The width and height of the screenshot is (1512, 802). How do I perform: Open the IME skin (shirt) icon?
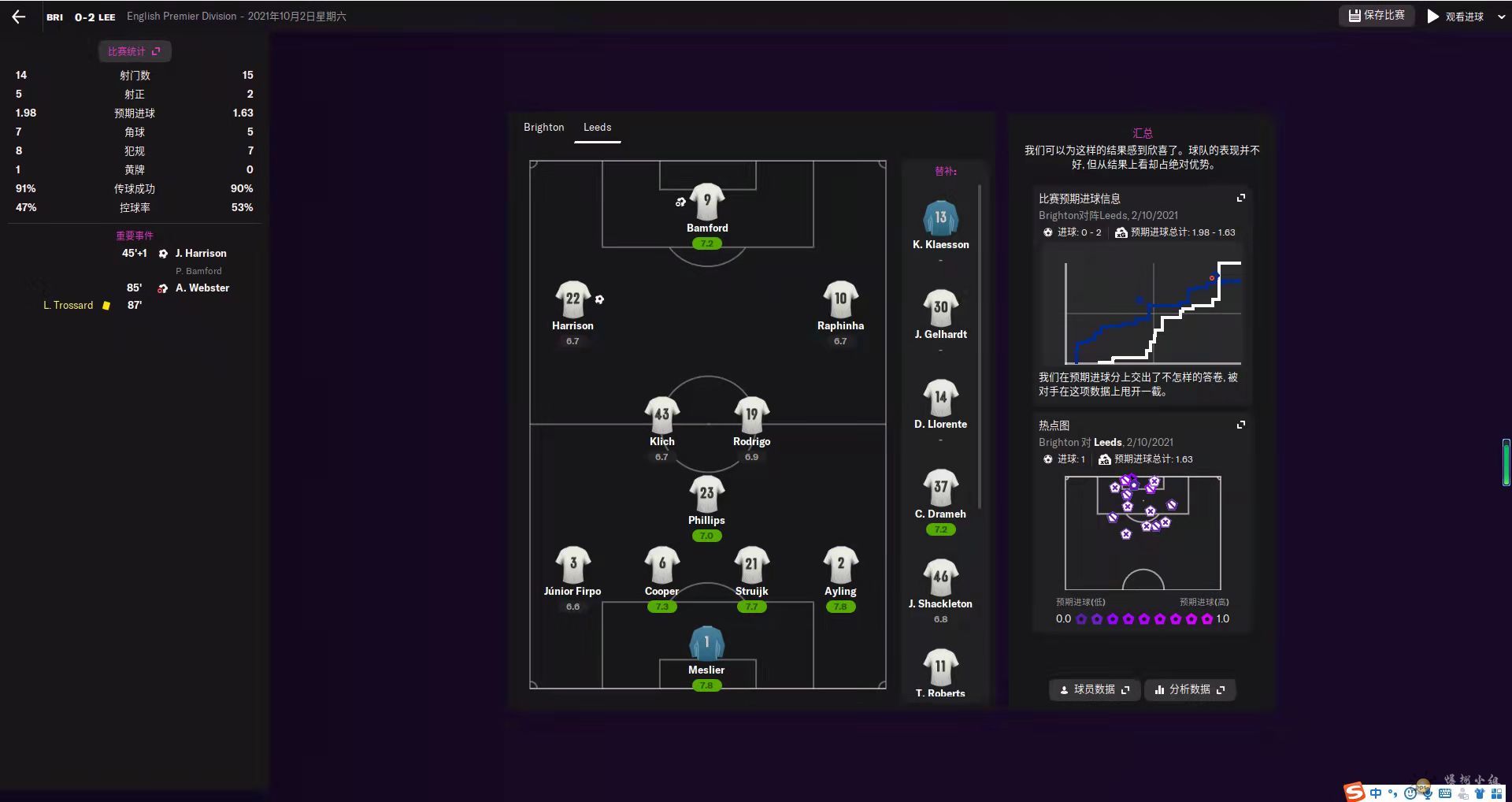(x=1480, y=793)
